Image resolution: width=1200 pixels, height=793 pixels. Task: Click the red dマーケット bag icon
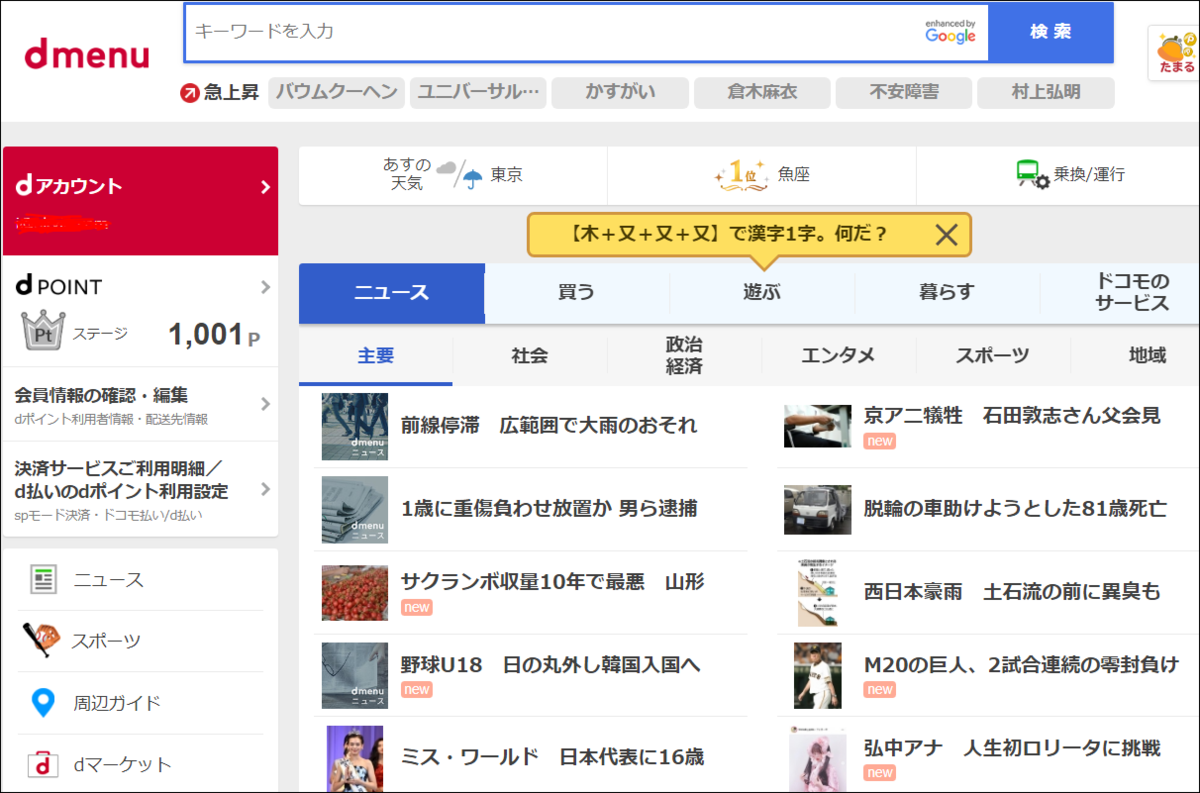(42, 764)
